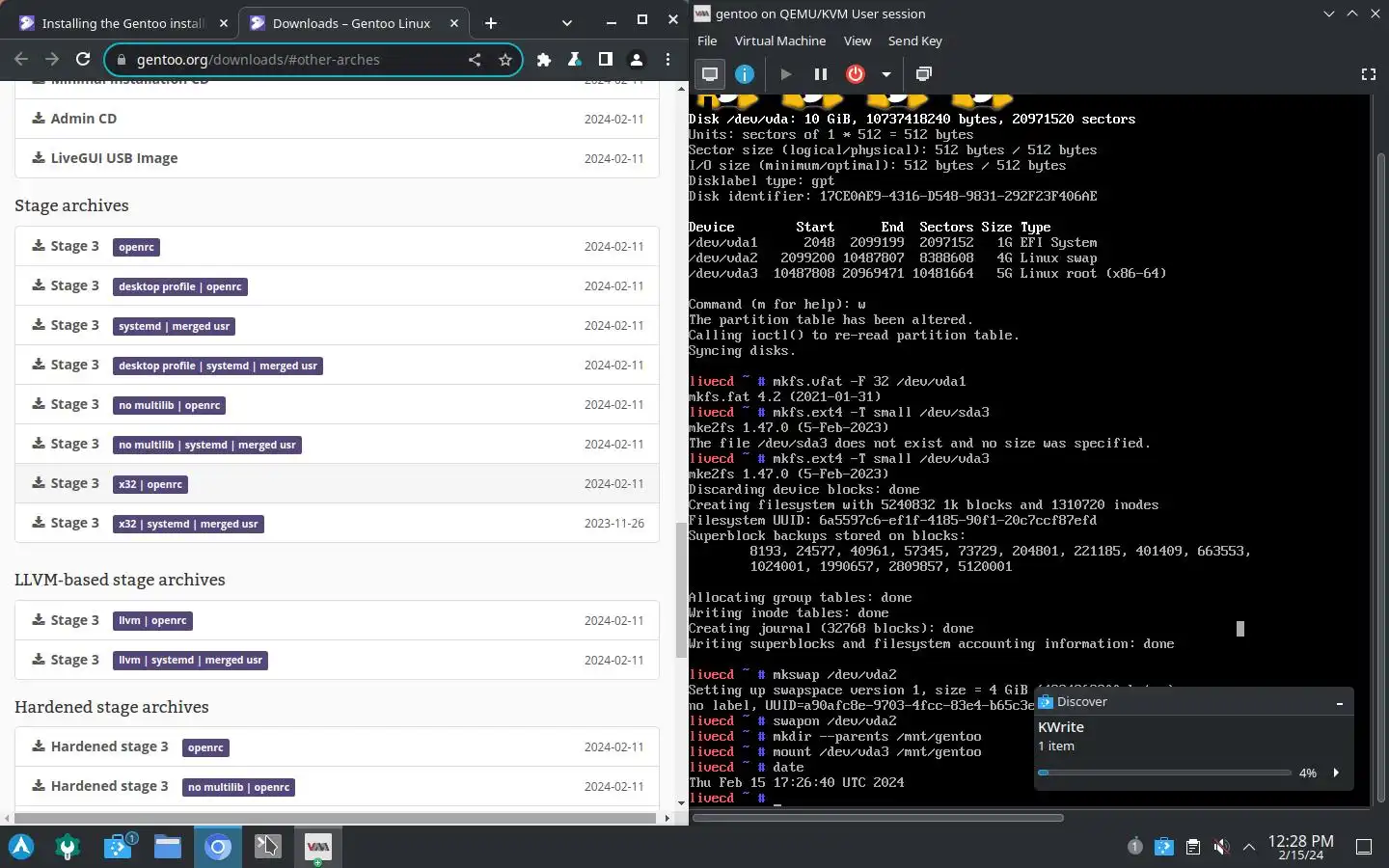Screen dimensions: 1389x868
Task: Download Stage 3 openrc only archive
Action: (x=337, y=247)
